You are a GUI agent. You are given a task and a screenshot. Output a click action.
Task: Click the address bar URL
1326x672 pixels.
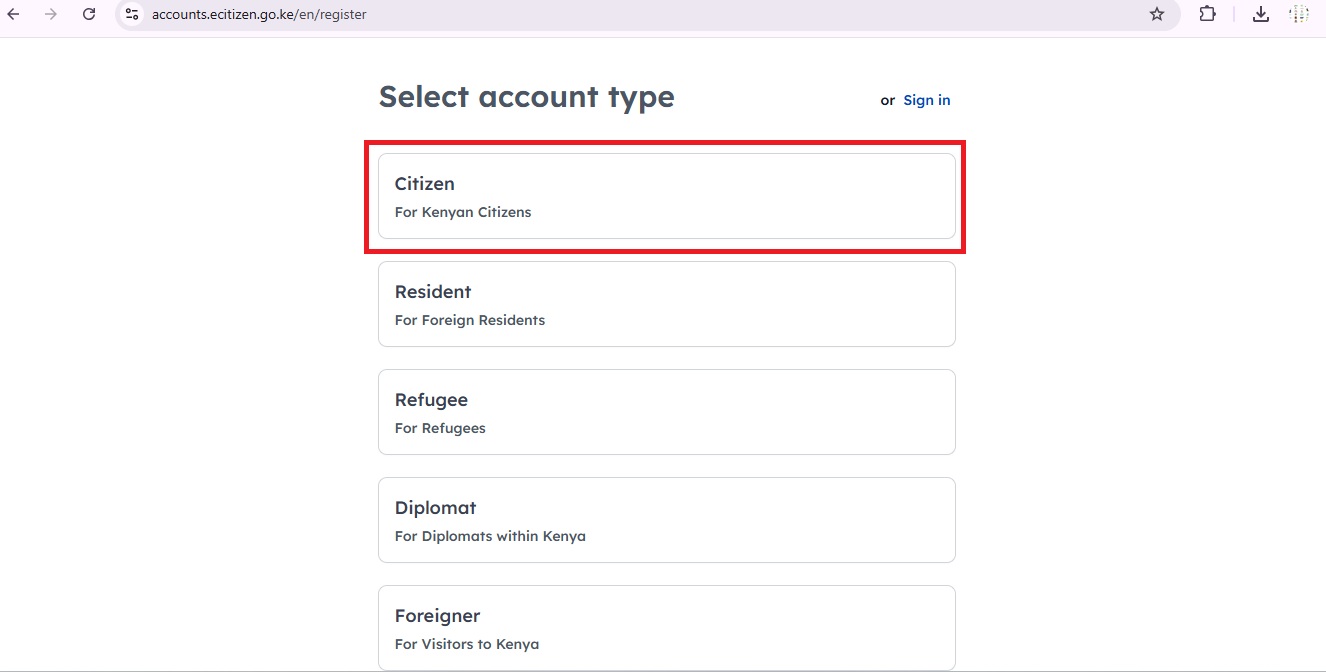click(x=259, y=15)
